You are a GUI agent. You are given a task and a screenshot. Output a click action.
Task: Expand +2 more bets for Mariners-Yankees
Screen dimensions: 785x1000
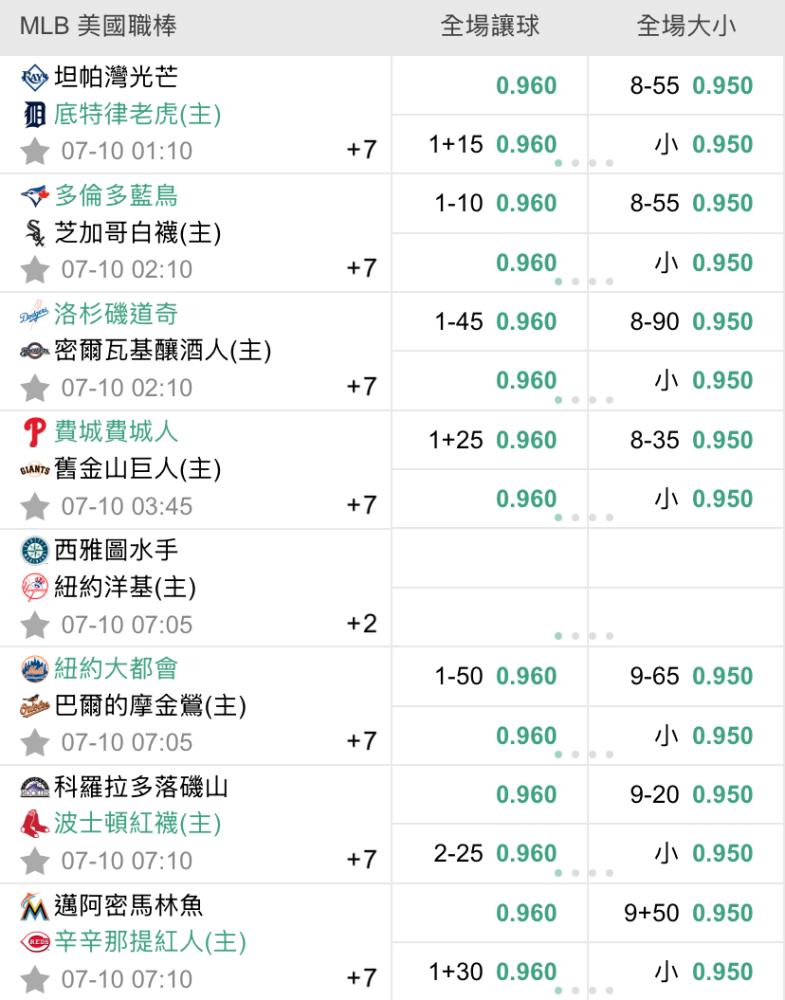(x=362, y=624)
